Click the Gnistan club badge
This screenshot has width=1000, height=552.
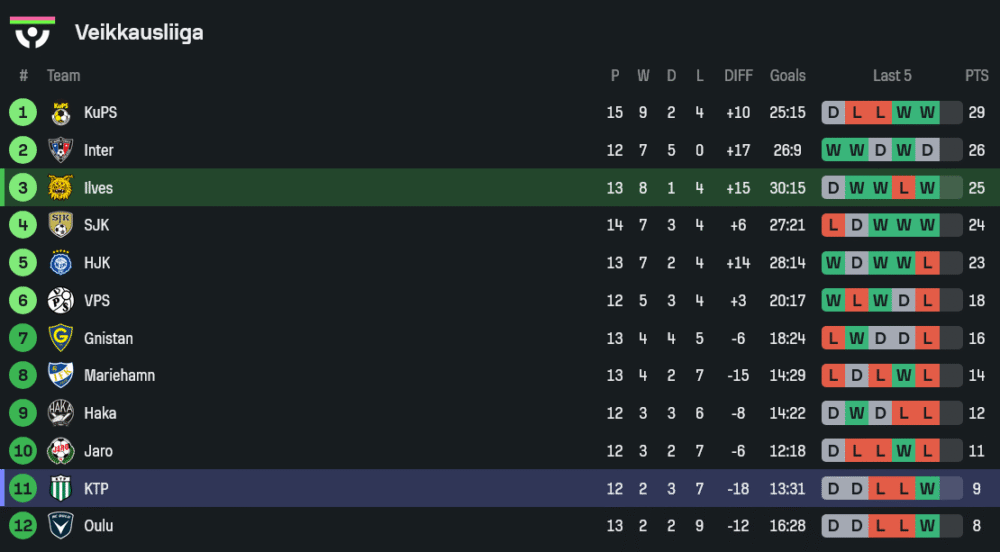point(61,338)
